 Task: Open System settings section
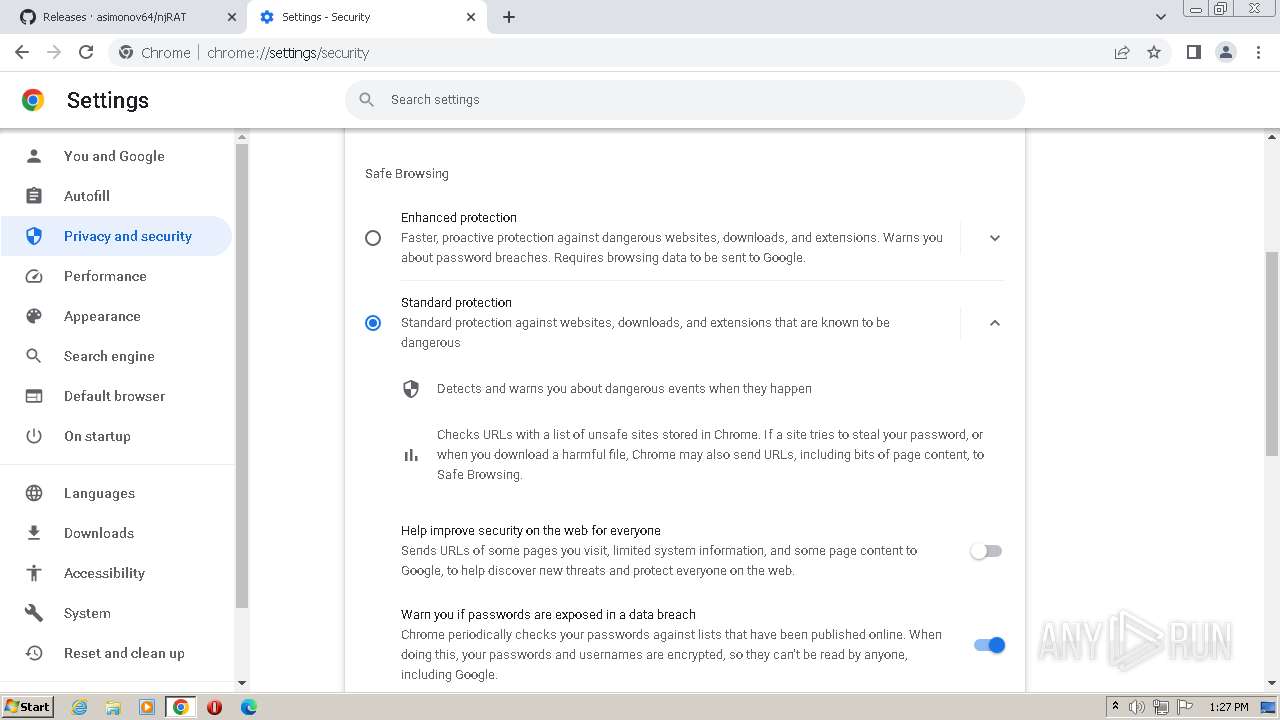(116, 613)
